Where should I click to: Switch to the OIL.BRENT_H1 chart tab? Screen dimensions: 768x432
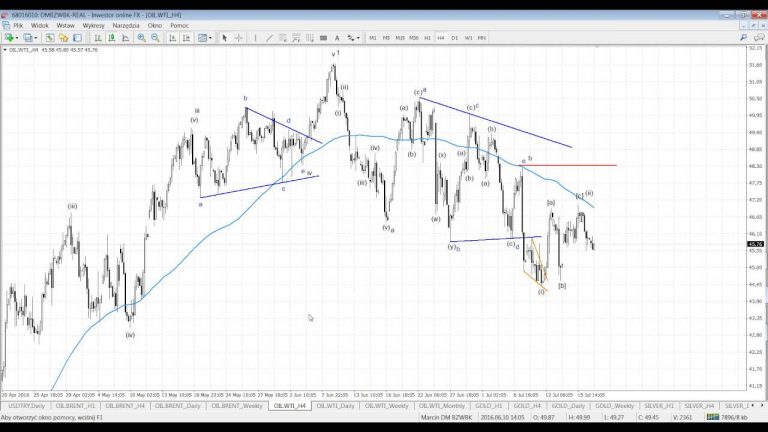pos(75,406)
